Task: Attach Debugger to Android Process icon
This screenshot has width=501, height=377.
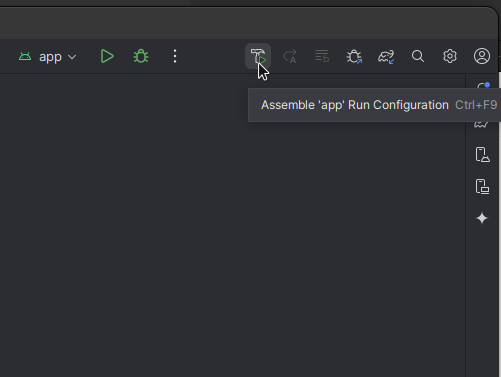Action: click(354, 56)
